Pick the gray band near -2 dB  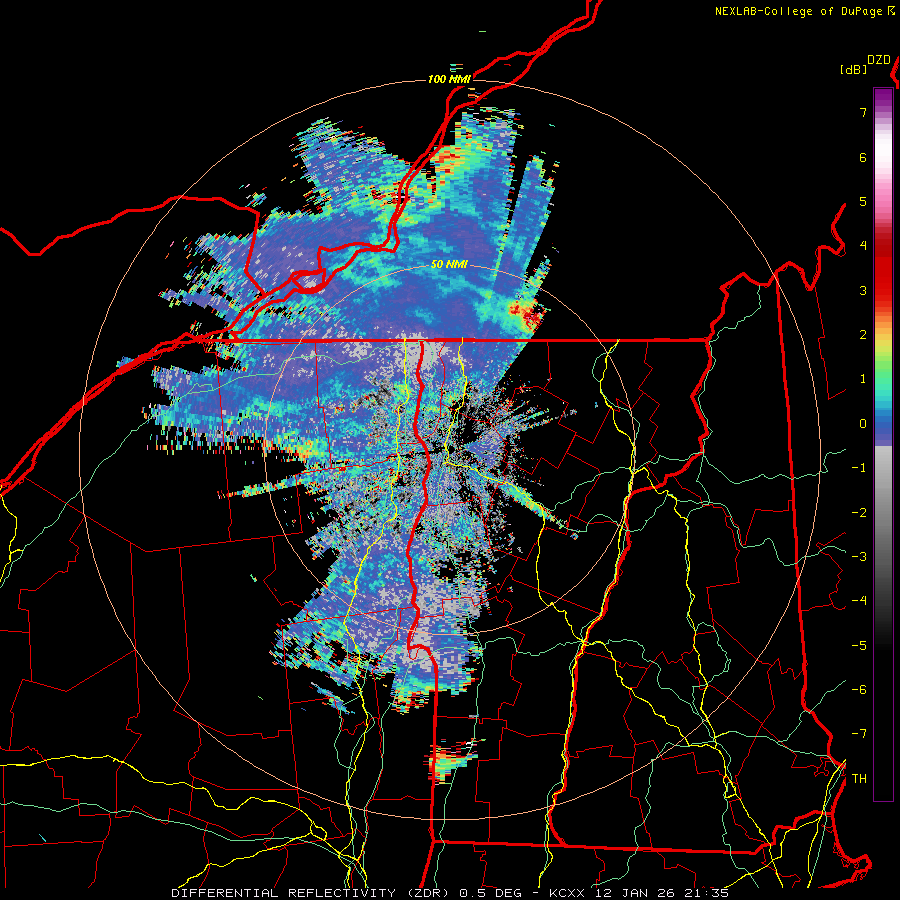tap(883, 513)
